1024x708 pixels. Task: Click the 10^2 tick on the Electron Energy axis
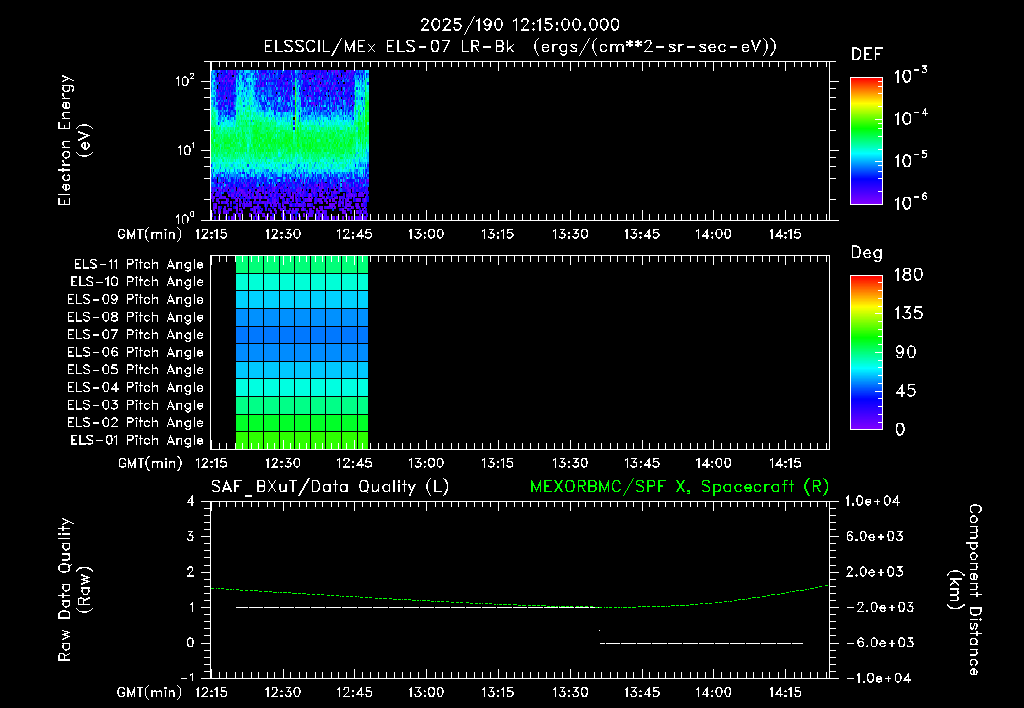click(185, 82)
